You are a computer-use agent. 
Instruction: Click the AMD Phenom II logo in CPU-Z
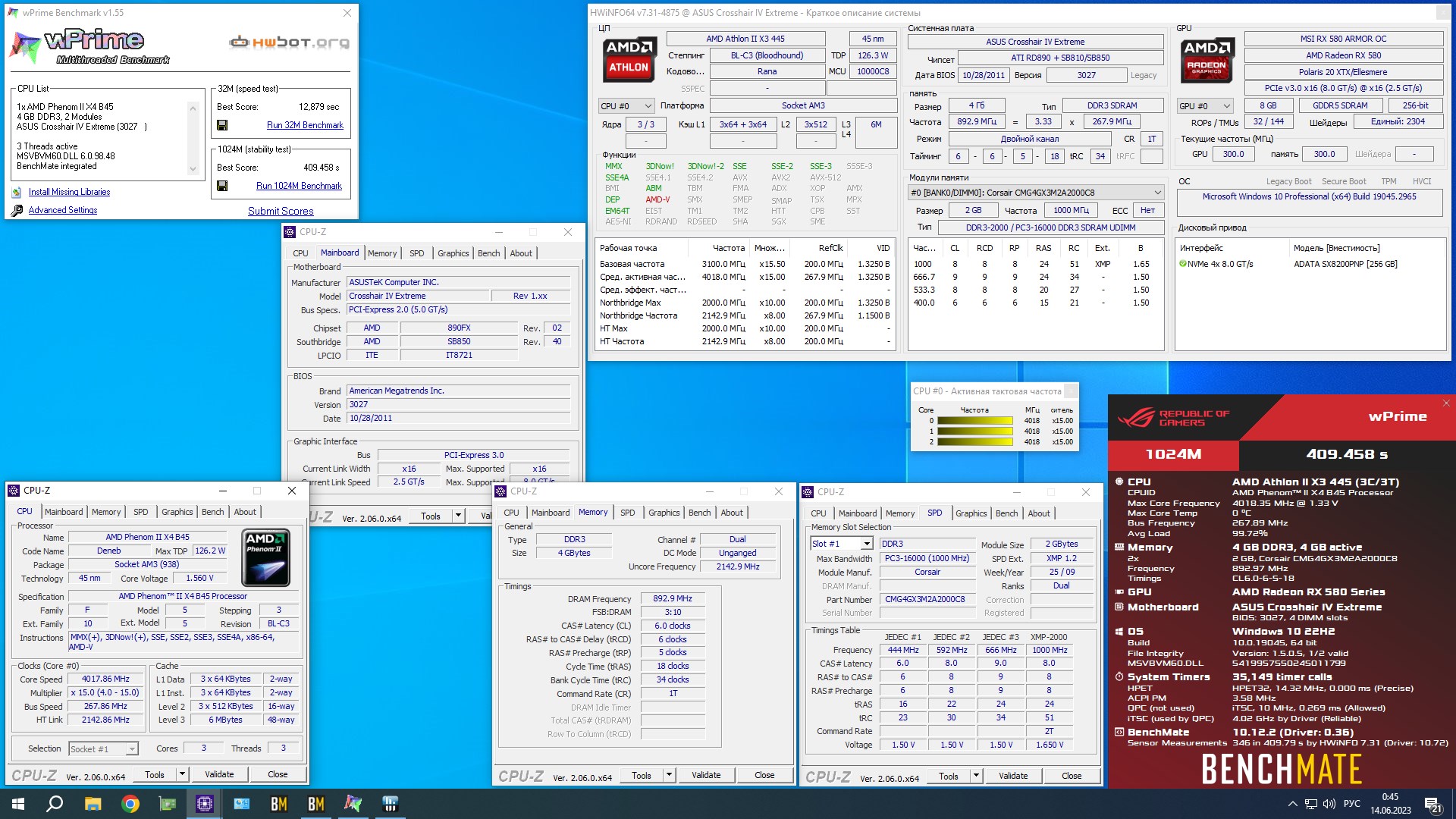[265, 557]
